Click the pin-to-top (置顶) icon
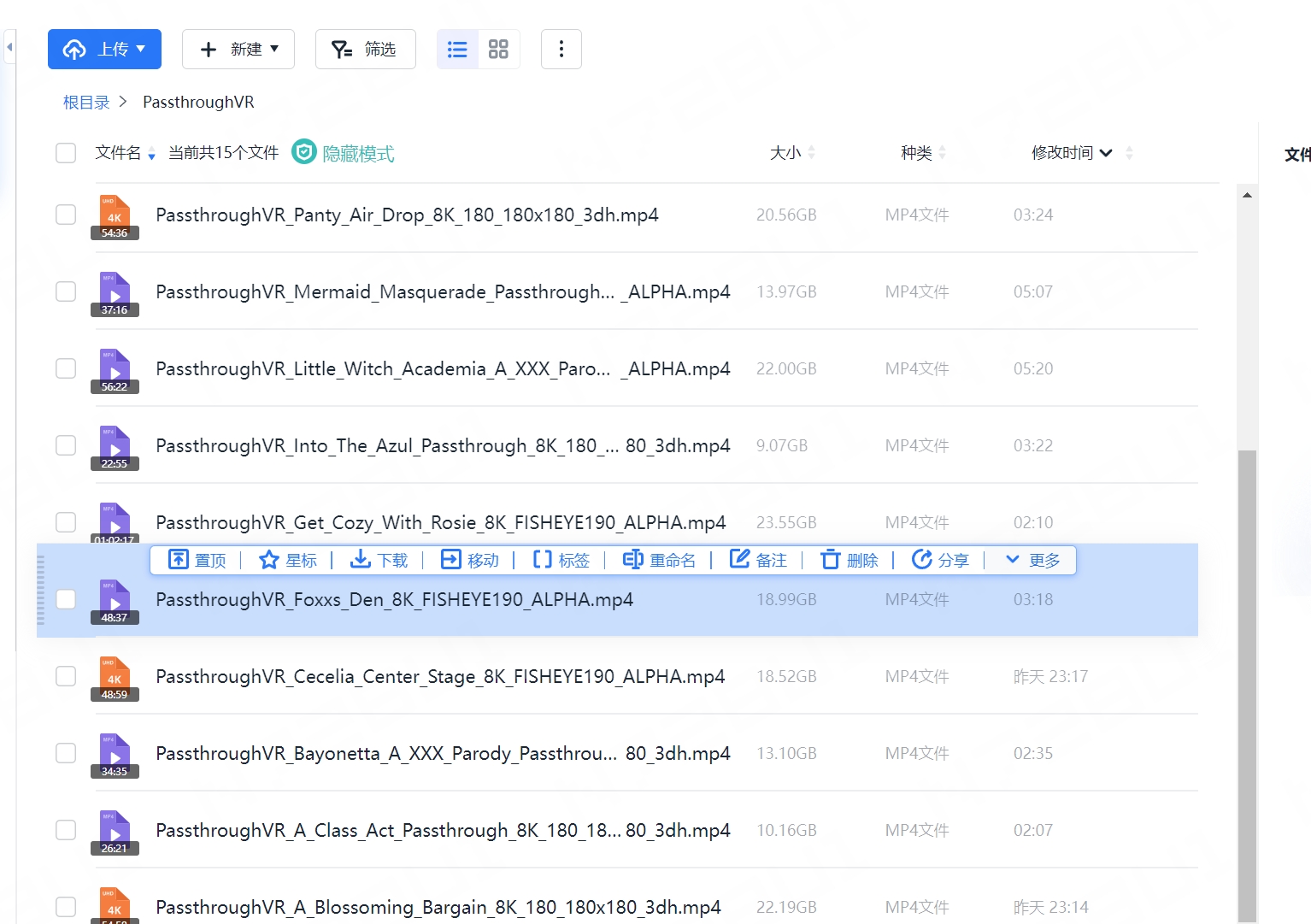 179,560
